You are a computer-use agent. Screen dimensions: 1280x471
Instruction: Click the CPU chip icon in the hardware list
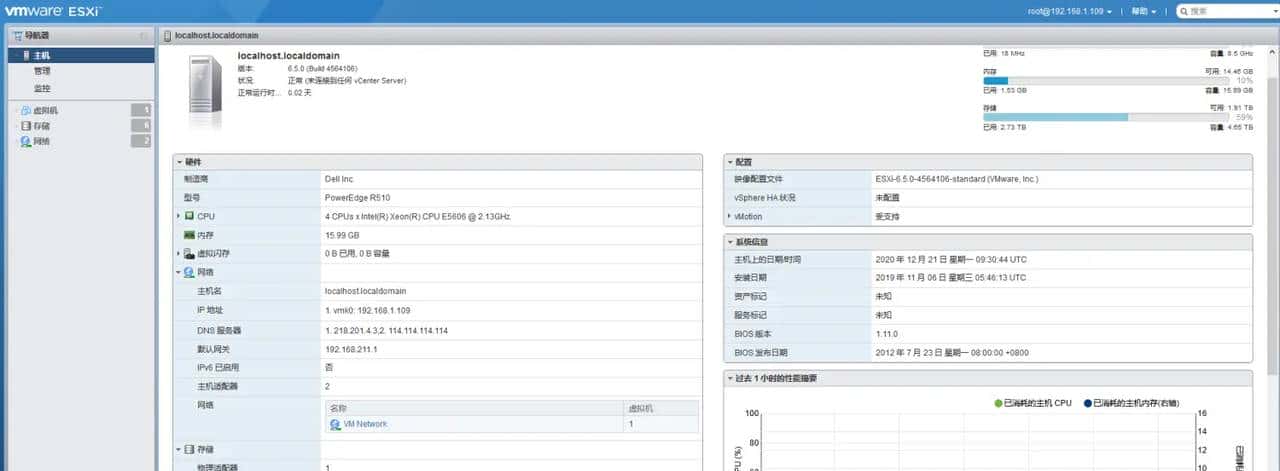[x=188, y=216]
